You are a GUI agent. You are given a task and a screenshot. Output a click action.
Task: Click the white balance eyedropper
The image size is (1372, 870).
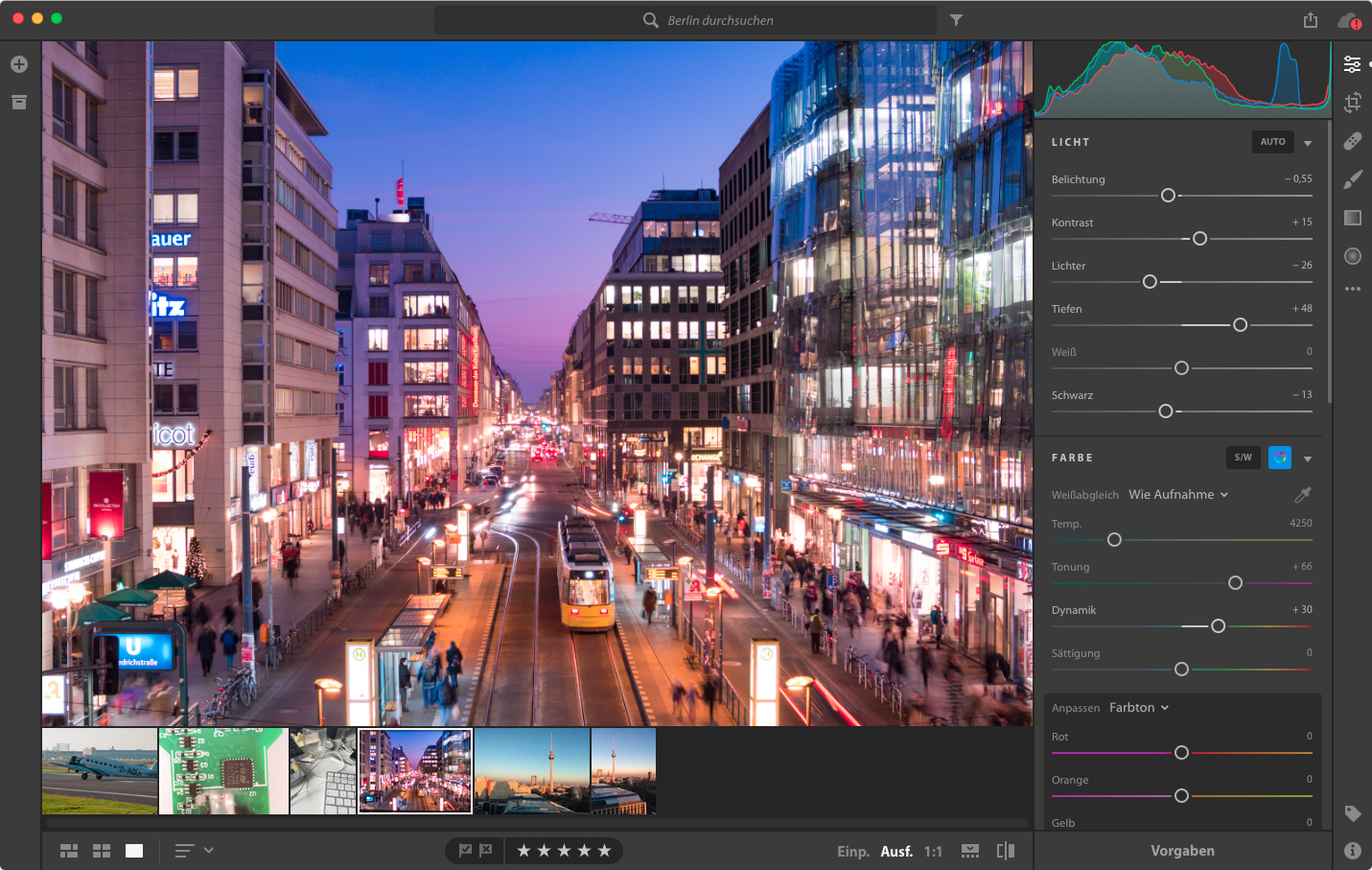(x=1302, y=495)
